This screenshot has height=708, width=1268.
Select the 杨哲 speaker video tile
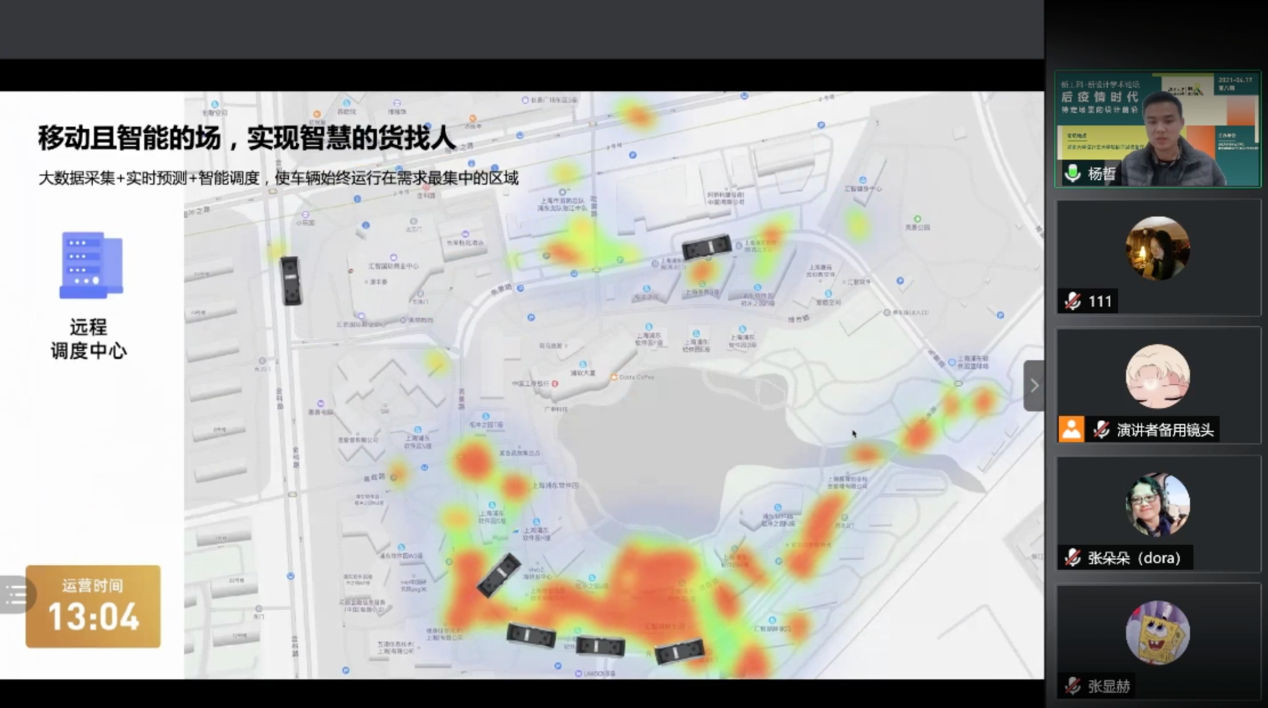pos(1158,128)
